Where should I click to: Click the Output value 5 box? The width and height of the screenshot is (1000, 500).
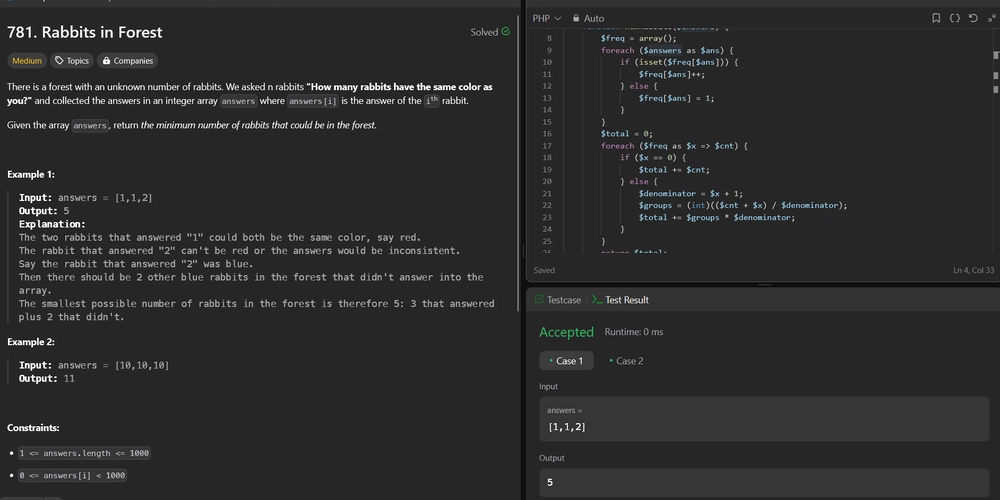763,483
